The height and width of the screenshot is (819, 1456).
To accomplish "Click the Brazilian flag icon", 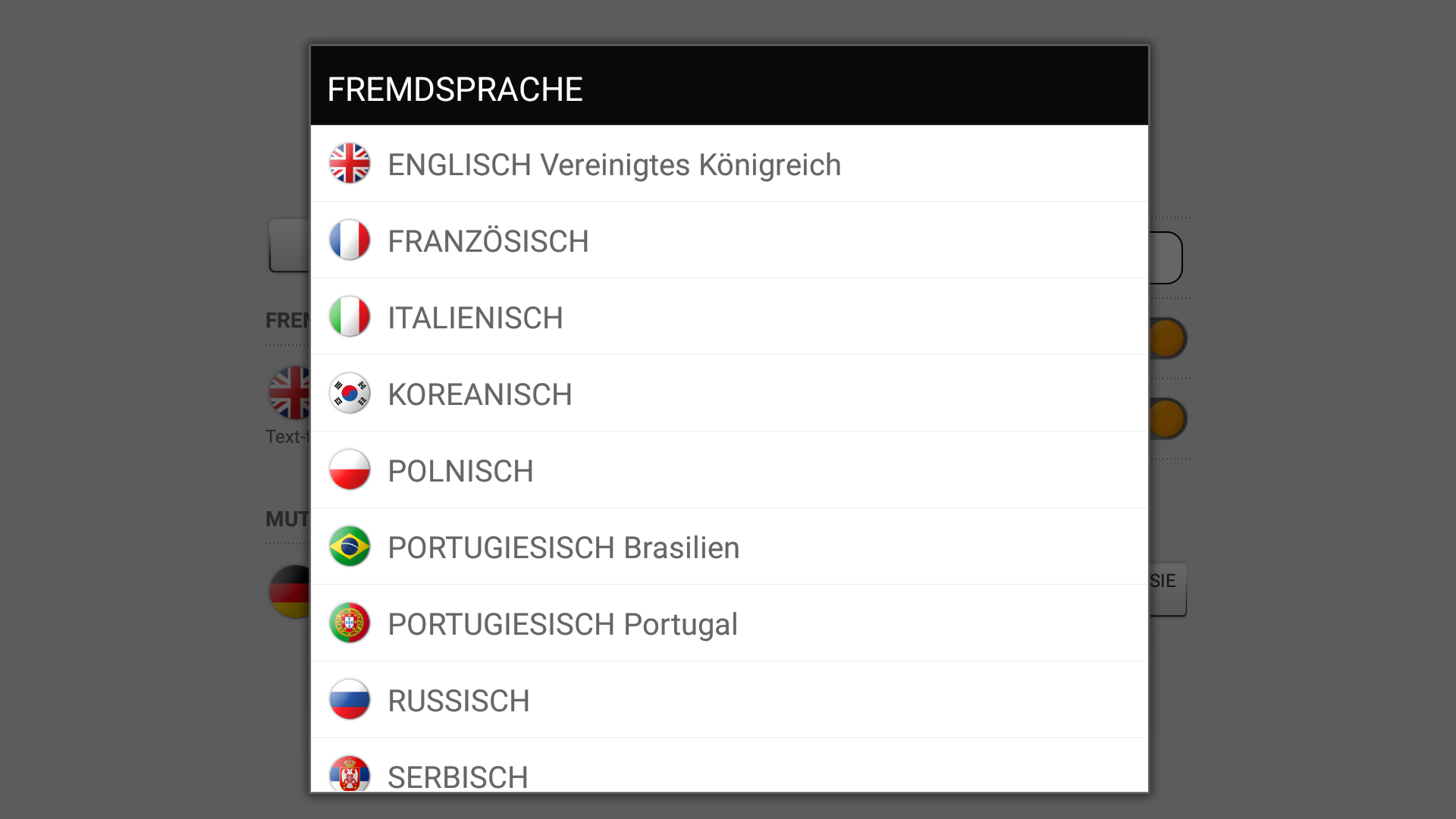I will pyautogui.click(x=350, y=546).
